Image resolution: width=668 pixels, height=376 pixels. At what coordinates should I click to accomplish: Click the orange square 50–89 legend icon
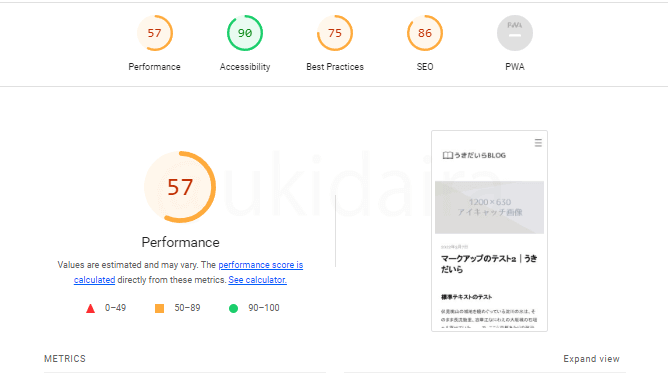click(x=159, y=308)
